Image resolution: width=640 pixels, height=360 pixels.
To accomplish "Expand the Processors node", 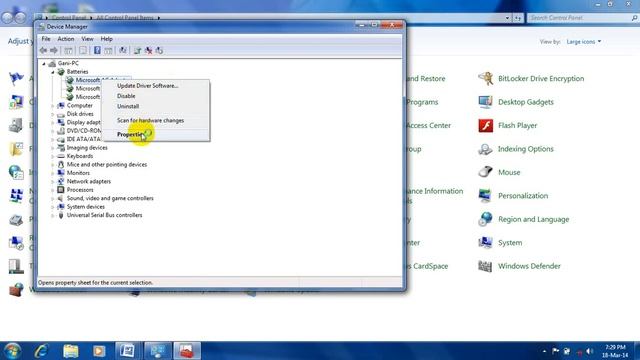I will point(53,190).
